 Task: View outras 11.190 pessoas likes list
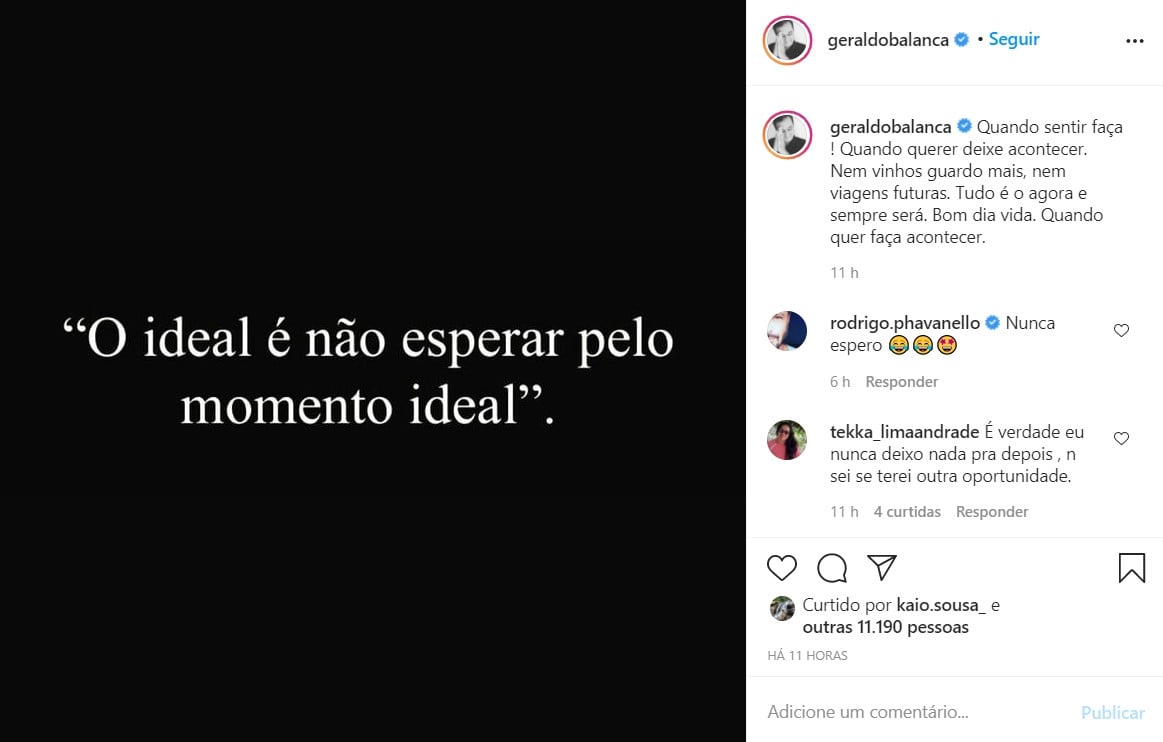tap(886, 627)
